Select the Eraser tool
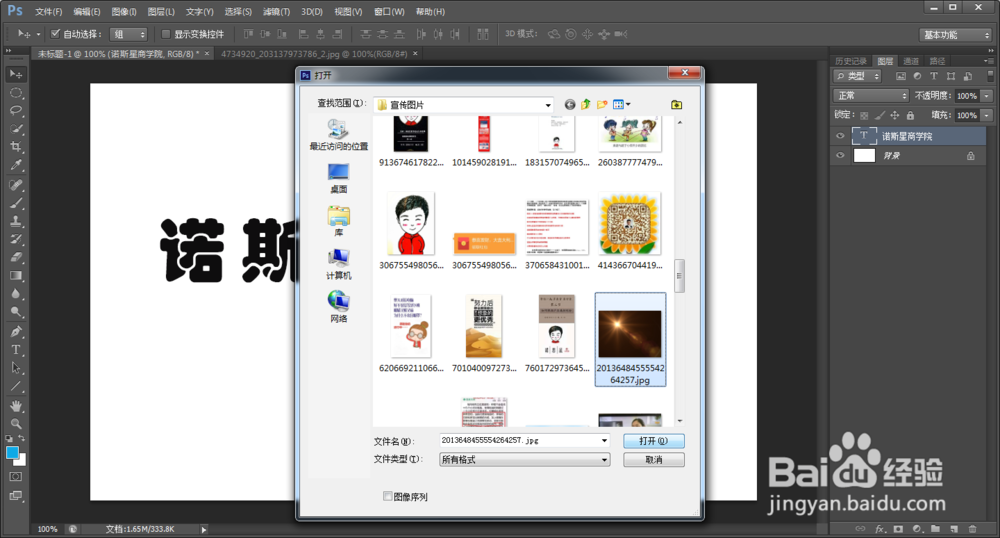This screenshot has width=1000, height=538. (16, 258)
